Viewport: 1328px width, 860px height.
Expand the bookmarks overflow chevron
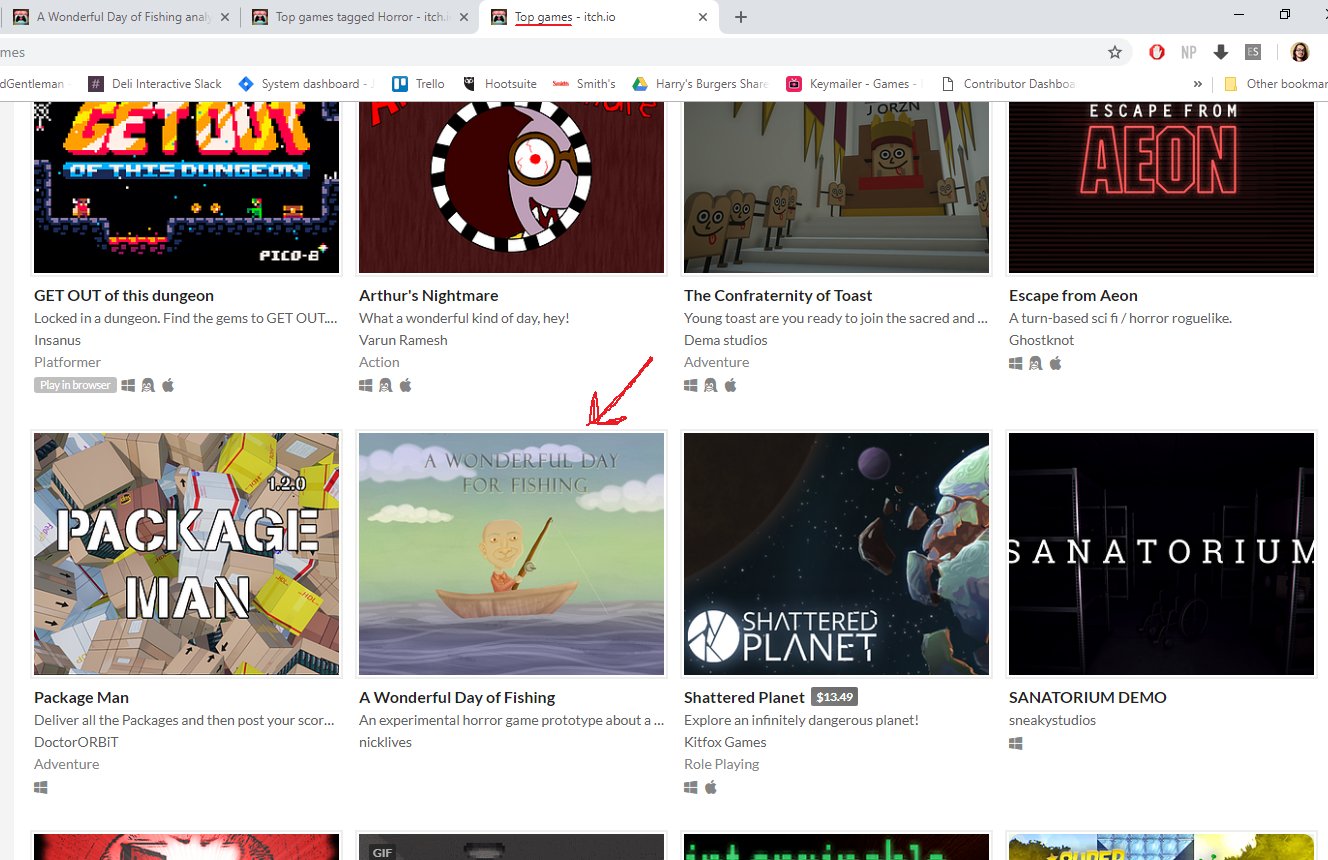pyautogui.click(x=1198, y=84)
